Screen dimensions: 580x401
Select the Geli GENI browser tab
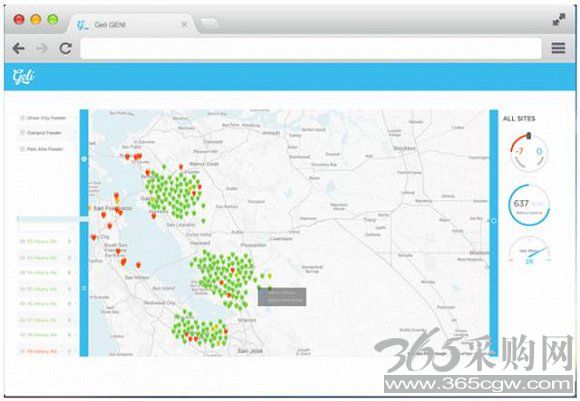131,24
